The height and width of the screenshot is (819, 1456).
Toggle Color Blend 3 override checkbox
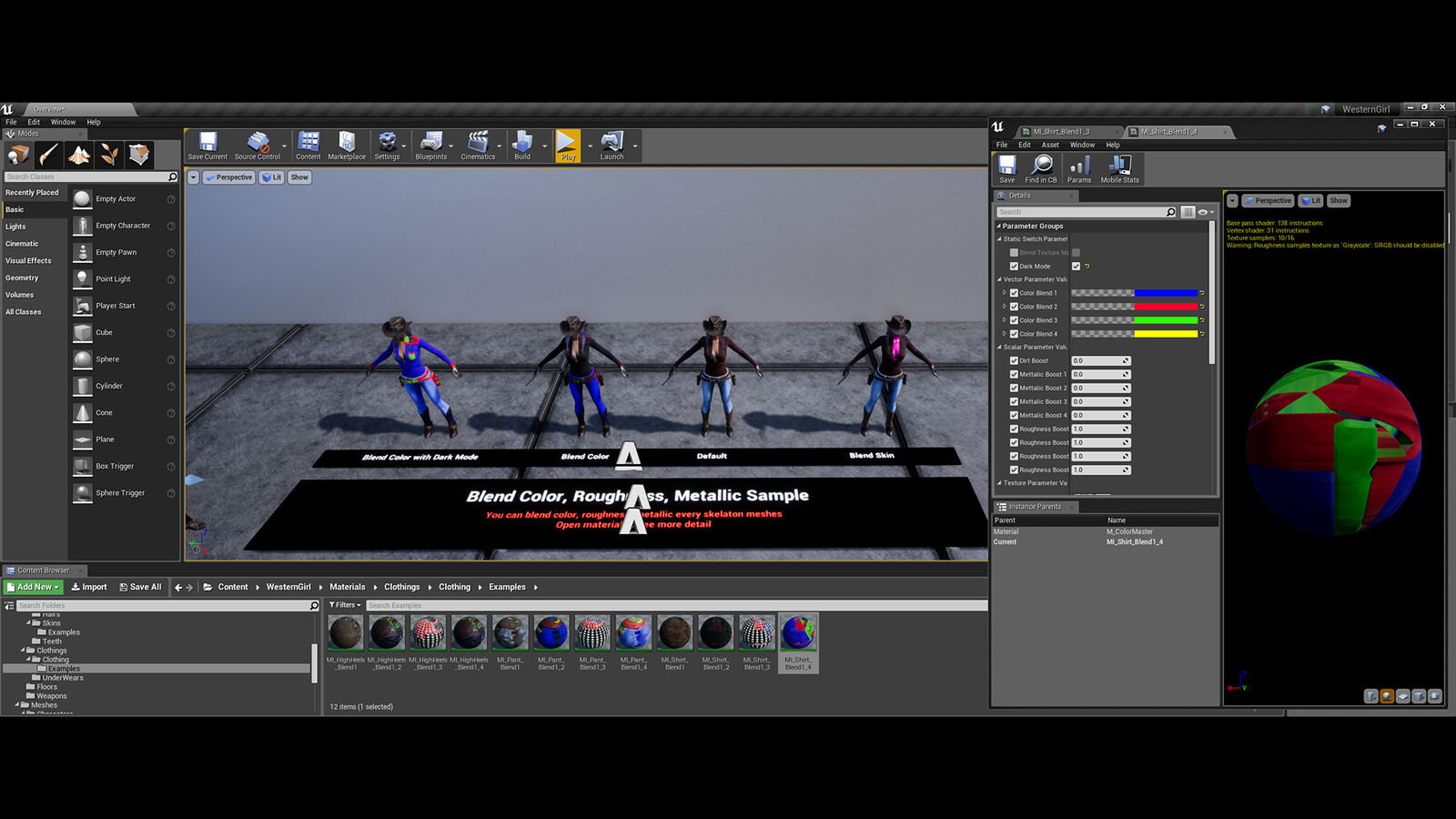click(1014, 320)
